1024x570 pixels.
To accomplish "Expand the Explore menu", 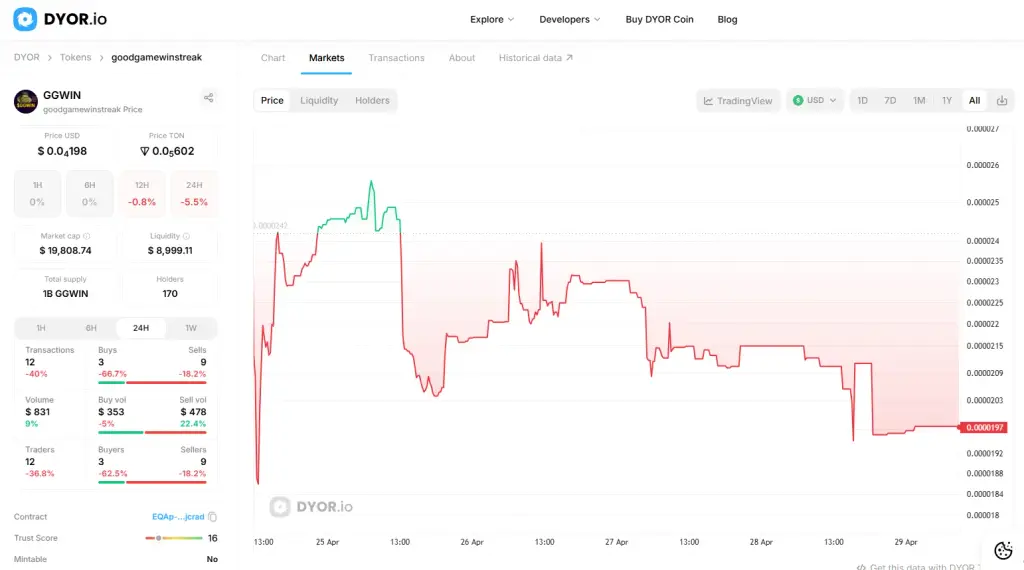I will coord(492,20).
